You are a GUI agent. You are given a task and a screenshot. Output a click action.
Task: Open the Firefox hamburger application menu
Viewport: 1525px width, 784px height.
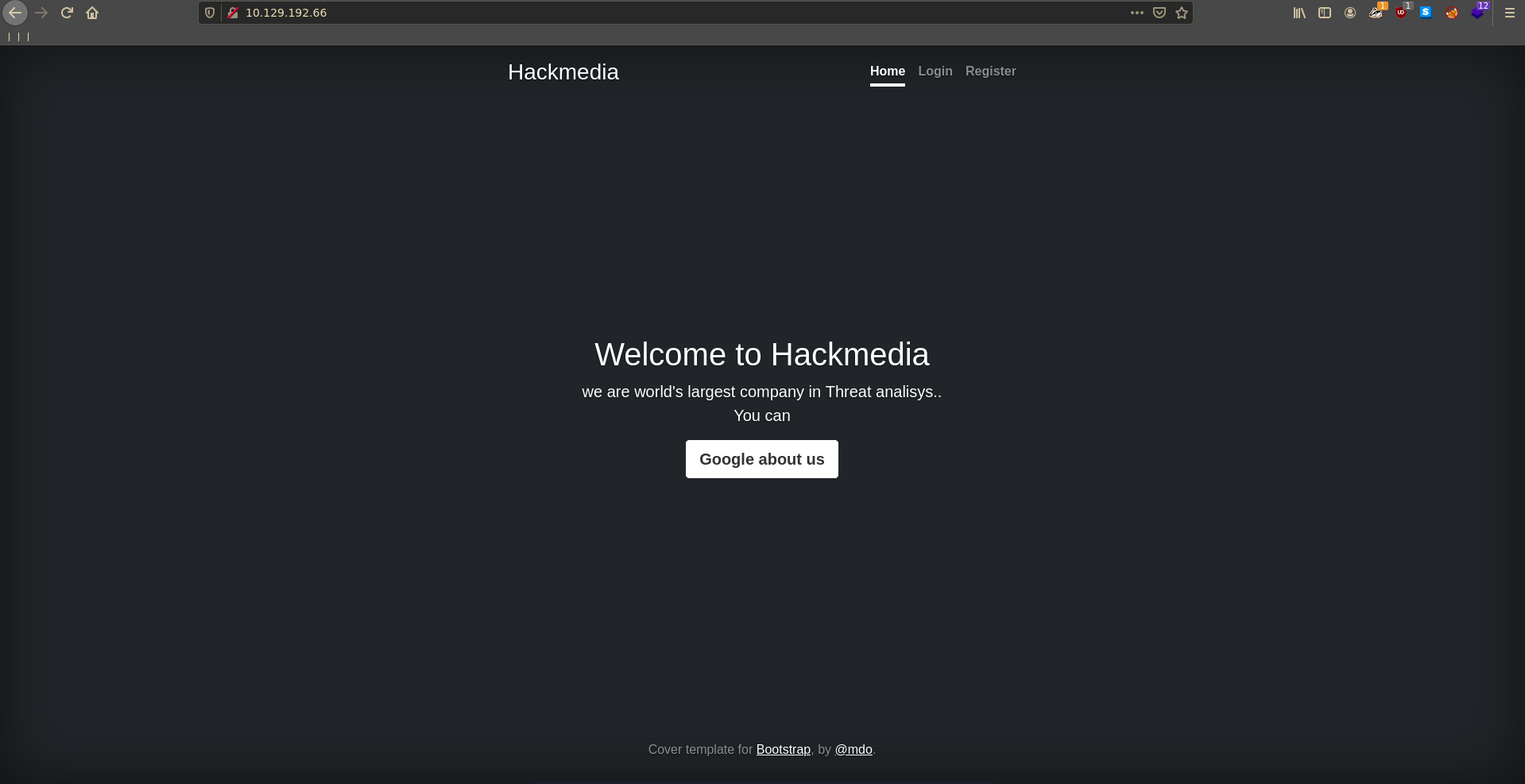[x=1509, y=13]
